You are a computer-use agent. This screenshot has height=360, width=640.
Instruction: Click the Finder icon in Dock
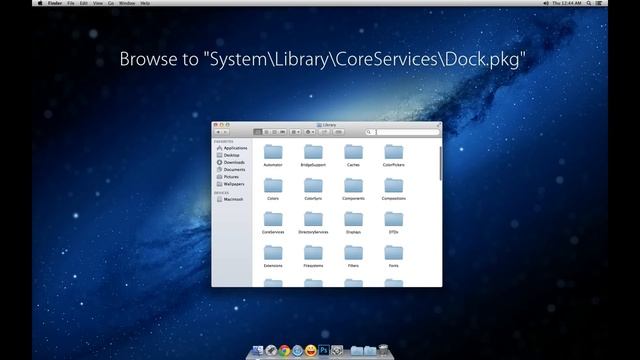258,350
